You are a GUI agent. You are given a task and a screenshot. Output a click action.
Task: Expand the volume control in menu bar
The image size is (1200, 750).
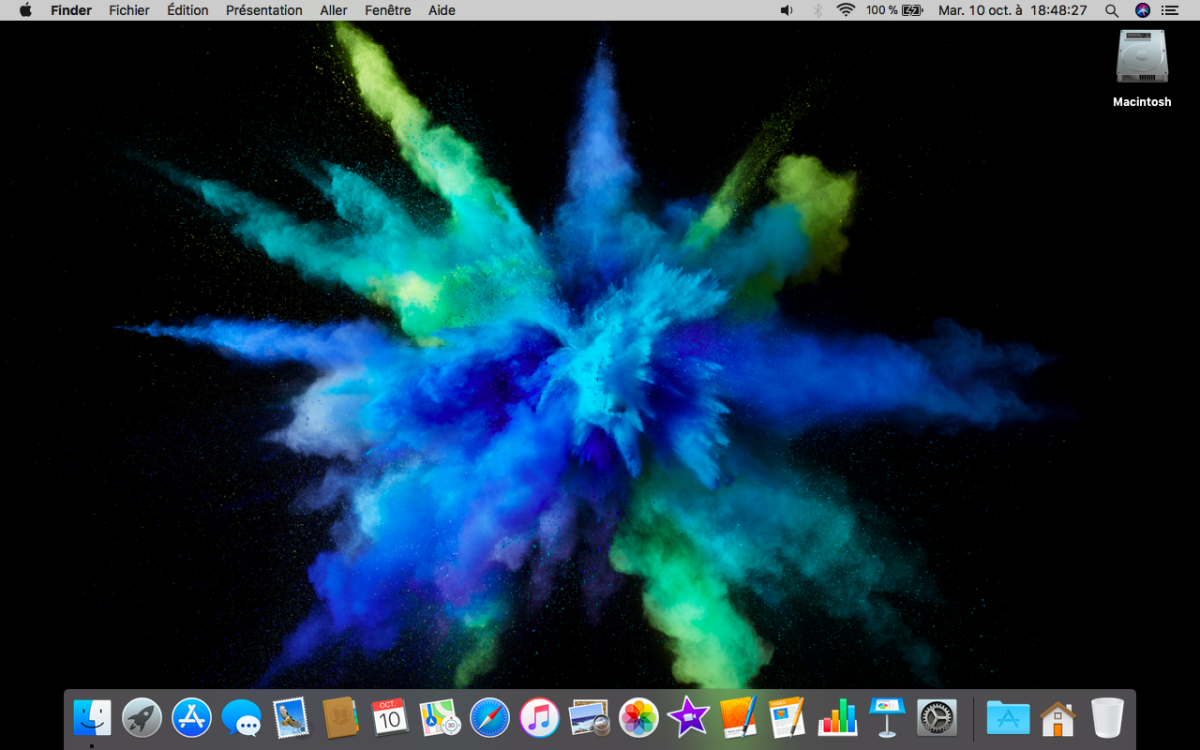click(786, 10)
